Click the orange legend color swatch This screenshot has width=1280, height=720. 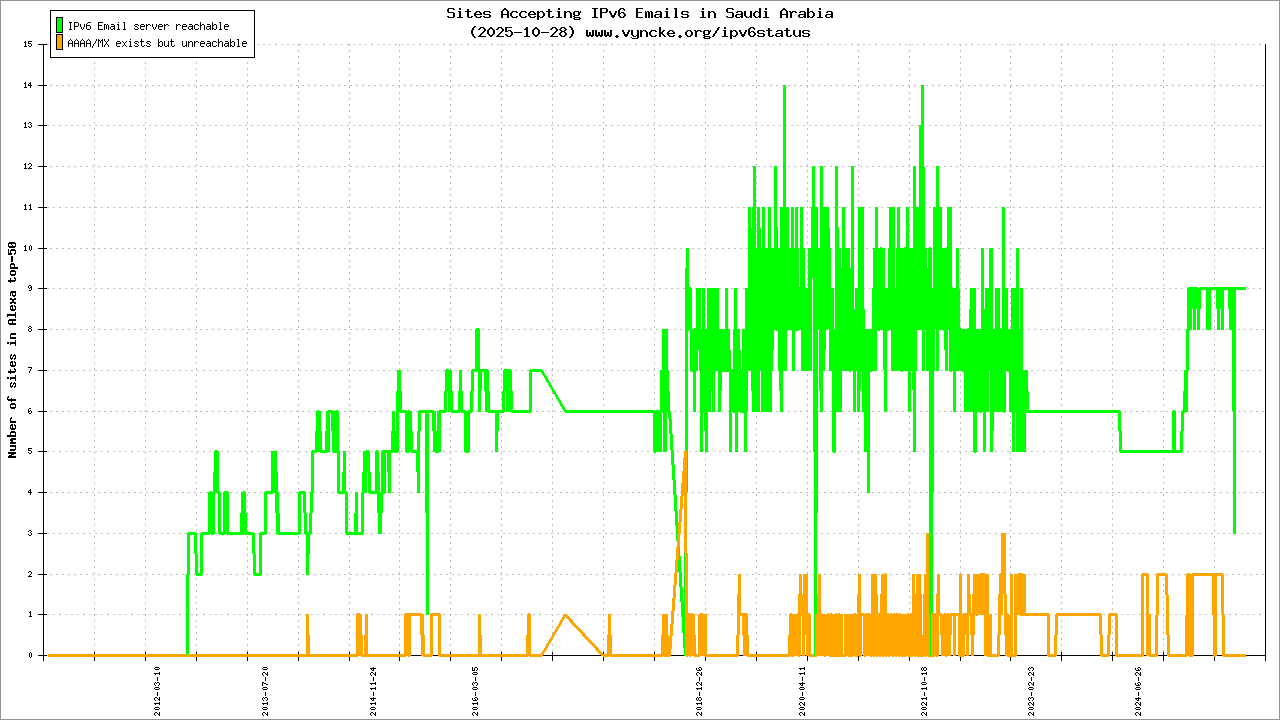point(60,43)
